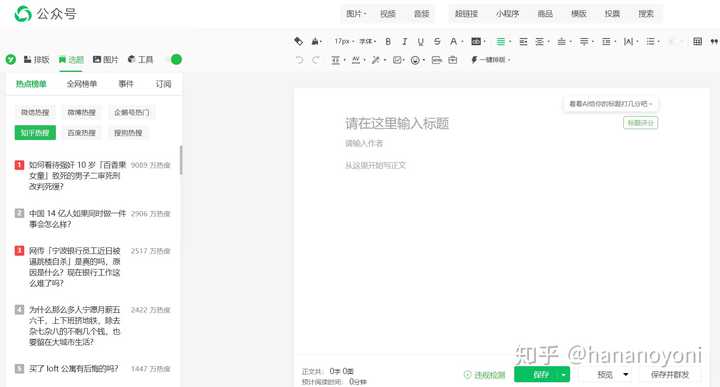720x387 pixels.
Task: Click 超链接 in the top insert bar
Action: click(466, 14)
